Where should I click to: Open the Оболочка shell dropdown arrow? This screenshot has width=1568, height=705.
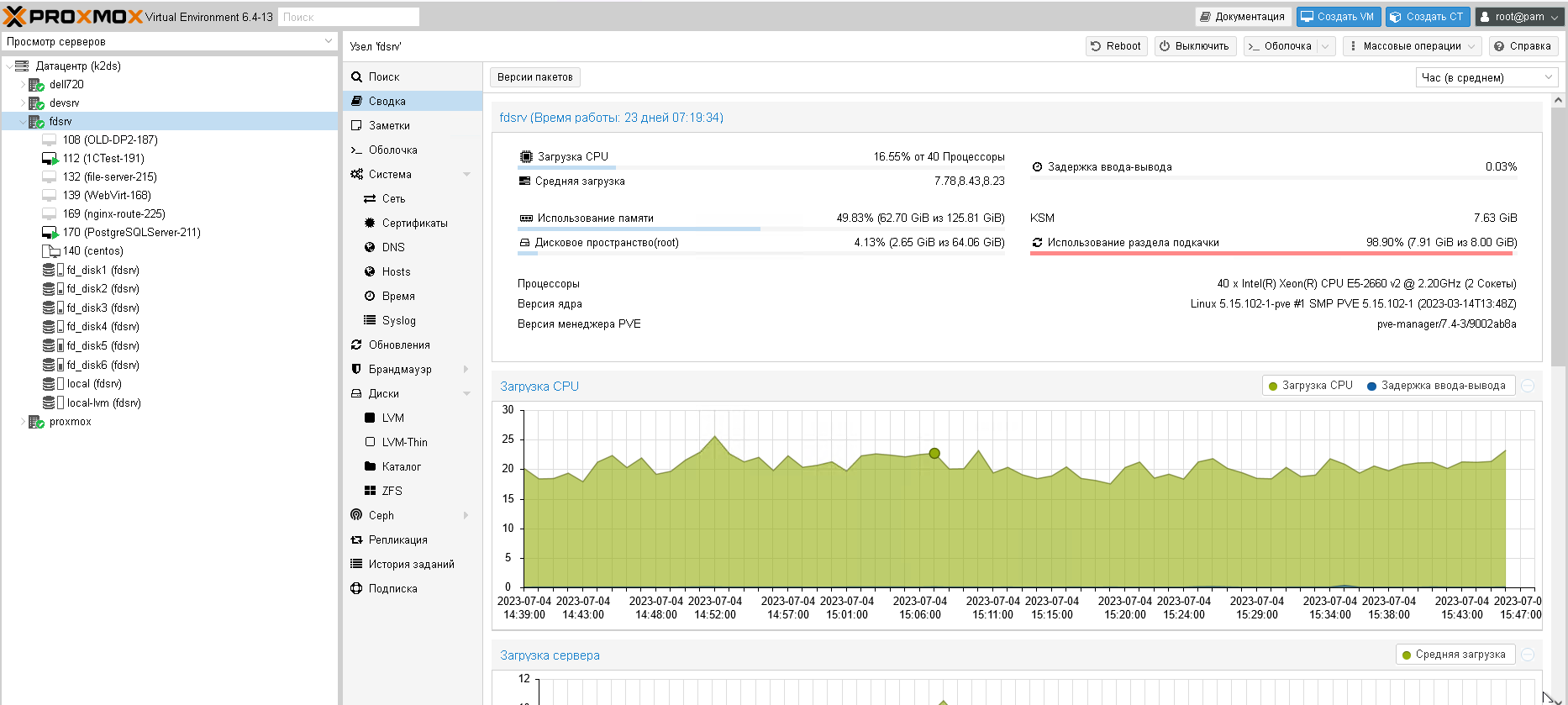(1325, 46)
